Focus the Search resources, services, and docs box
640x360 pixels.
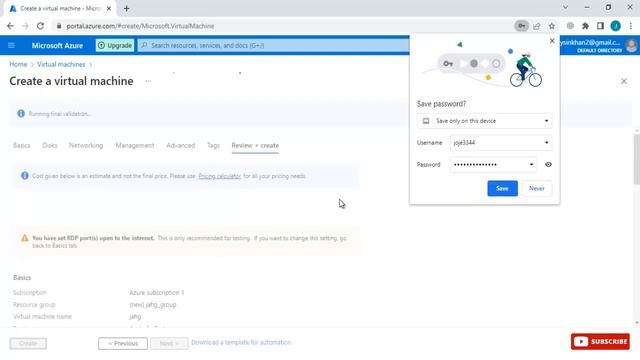(273, 45)
